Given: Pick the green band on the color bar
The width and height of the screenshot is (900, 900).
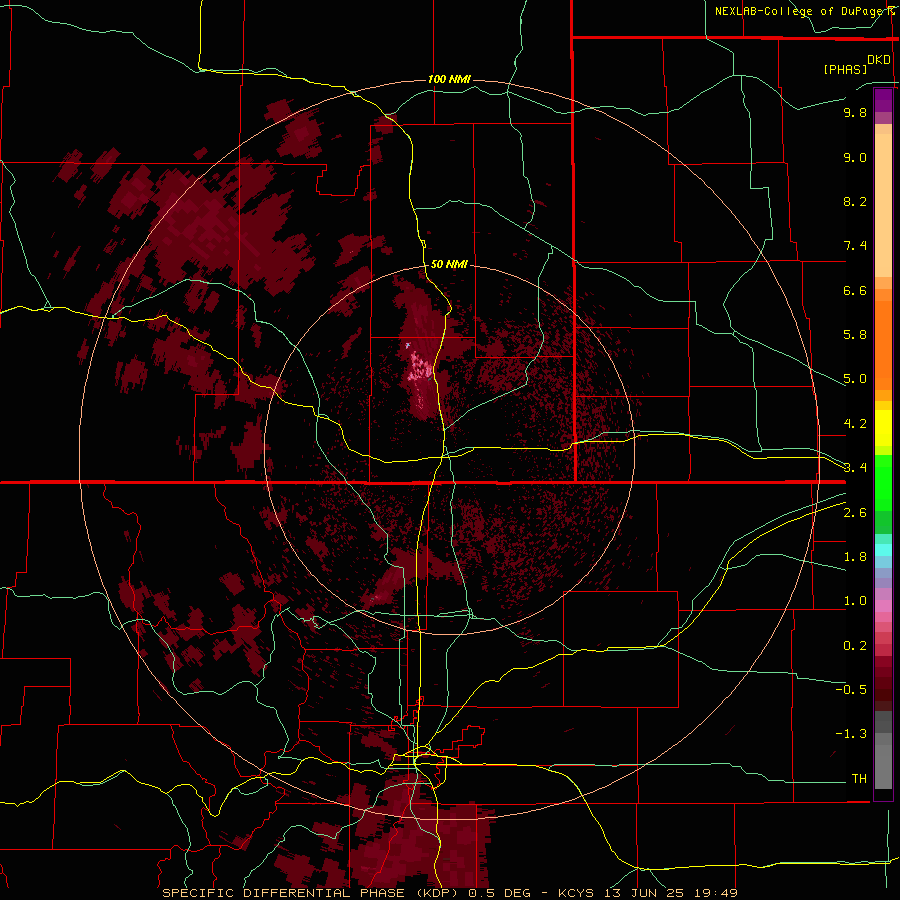Looking at the screenshot, I should click(x=883, y=483).
